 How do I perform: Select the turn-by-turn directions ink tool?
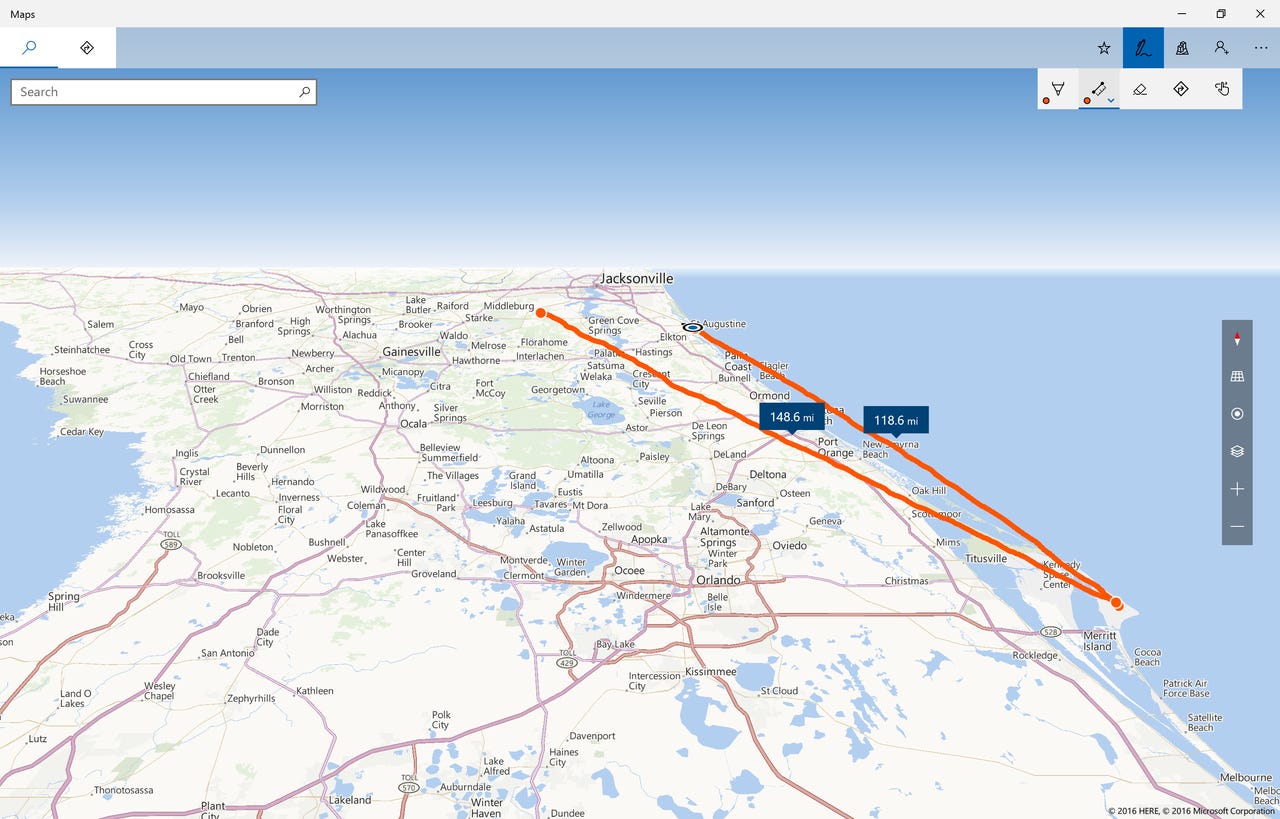click(x=1181, y=89)
